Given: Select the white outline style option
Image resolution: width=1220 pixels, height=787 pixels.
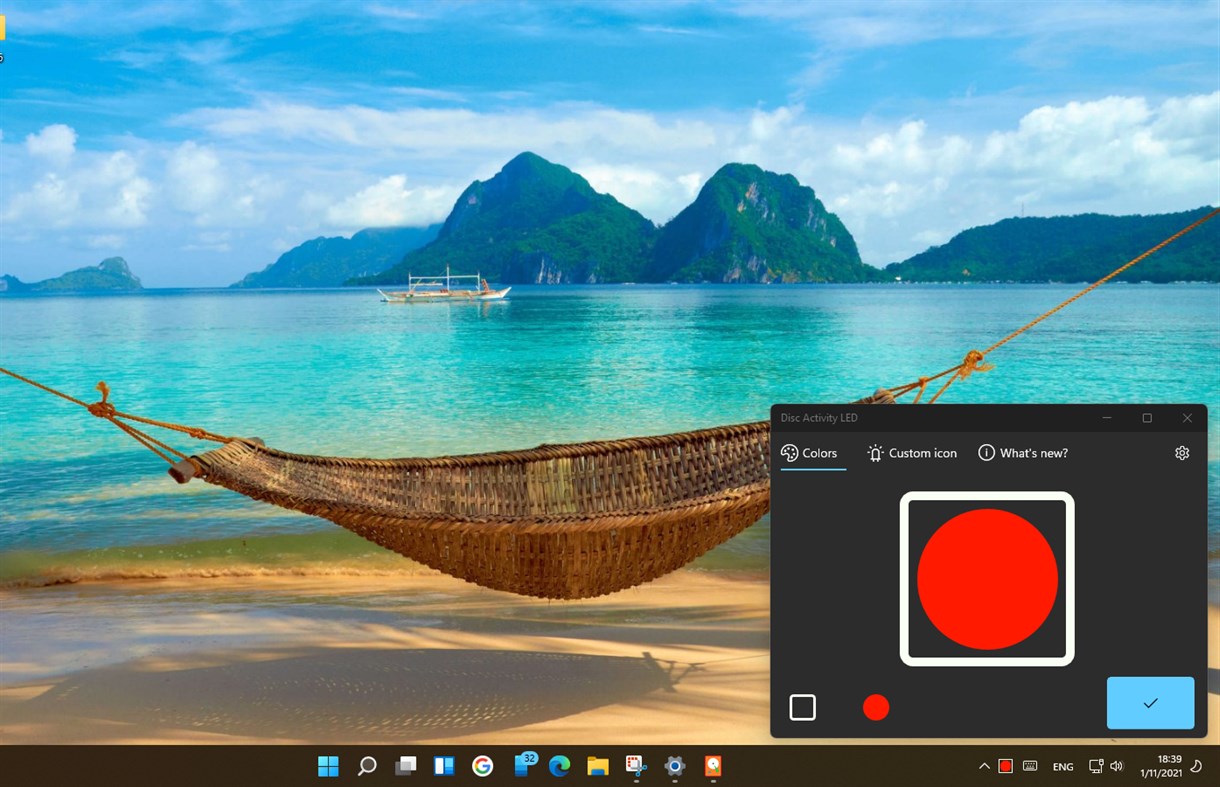Looking at the screenshot, I should pos(803,707).
